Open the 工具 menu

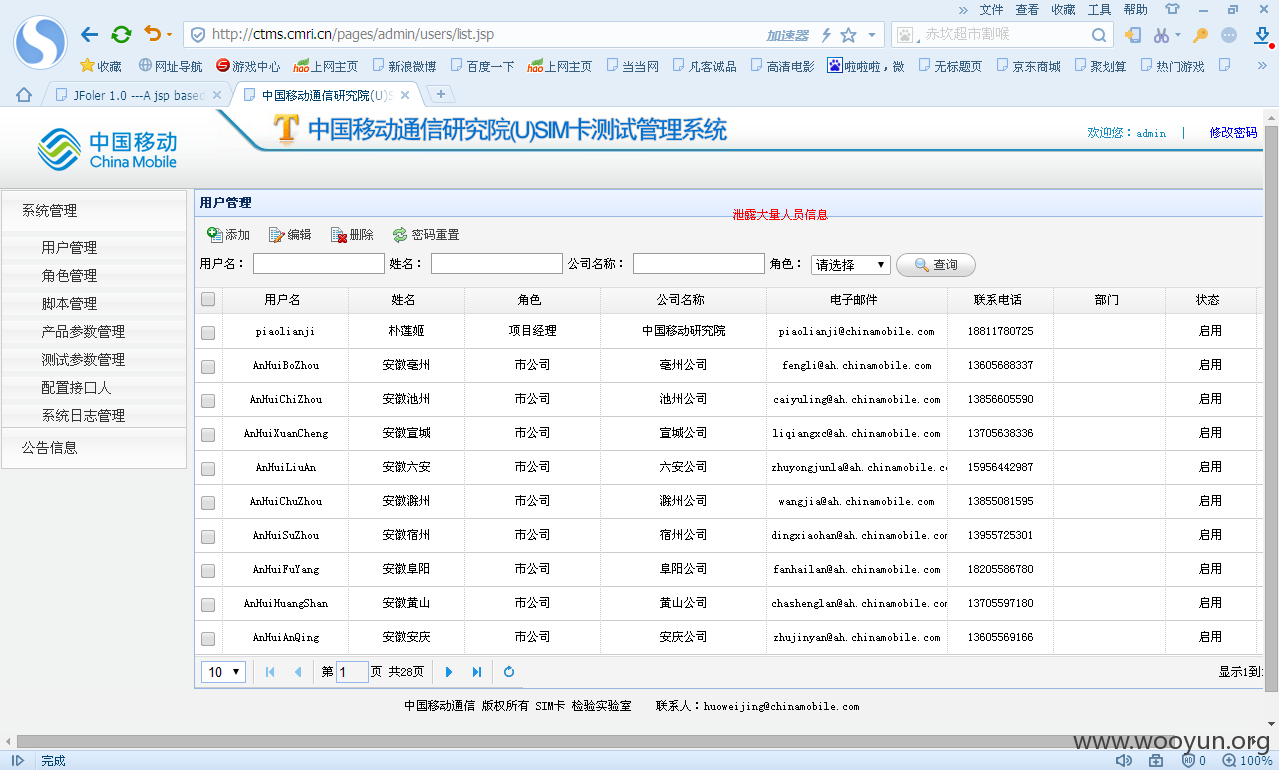click(x=1099, y=9)
